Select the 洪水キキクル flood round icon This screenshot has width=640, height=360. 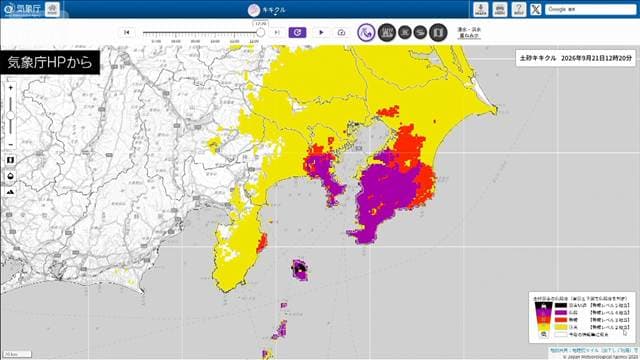404,32
